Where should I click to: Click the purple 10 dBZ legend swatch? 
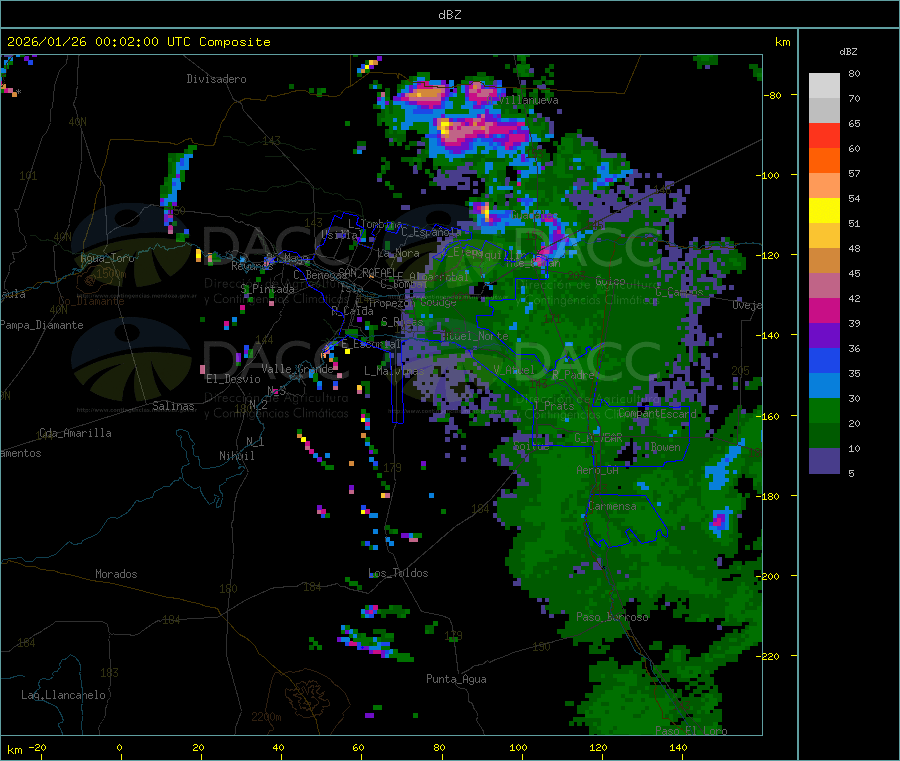point(824,461)
